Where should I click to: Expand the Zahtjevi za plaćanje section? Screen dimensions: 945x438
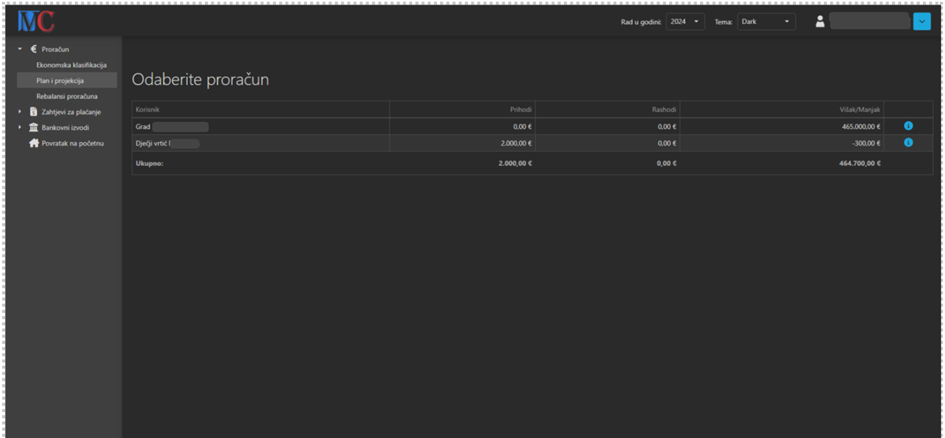[x=20, y=112]
